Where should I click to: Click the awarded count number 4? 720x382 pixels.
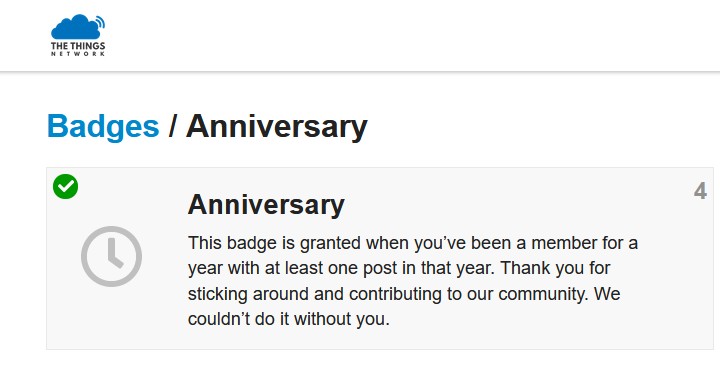point(700,191)
